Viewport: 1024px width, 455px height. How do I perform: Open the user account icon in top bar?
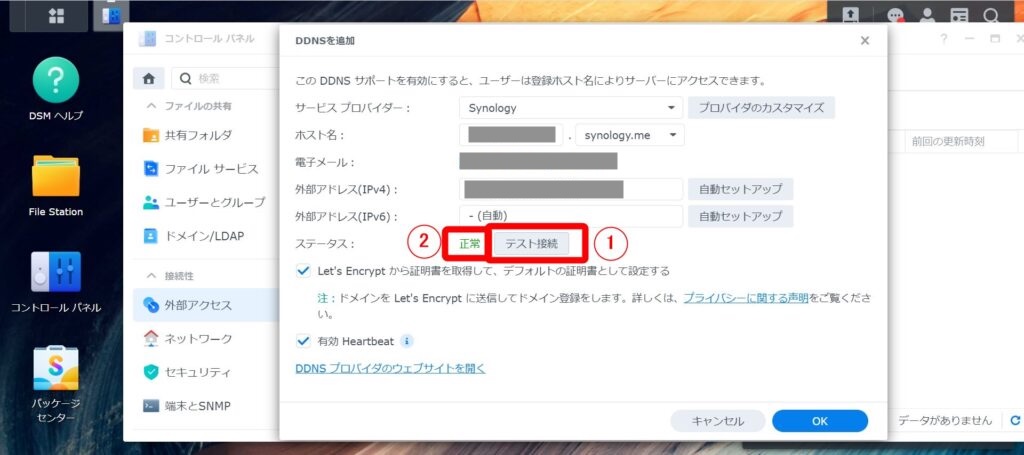click(928, 16)
